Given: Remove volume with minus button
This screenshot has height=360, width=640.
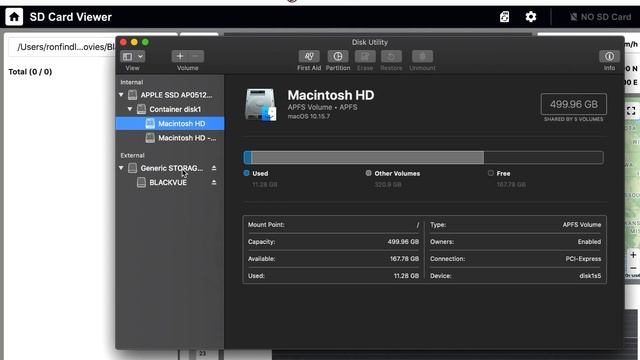Looking at the screenshot, I should (196, 56).
